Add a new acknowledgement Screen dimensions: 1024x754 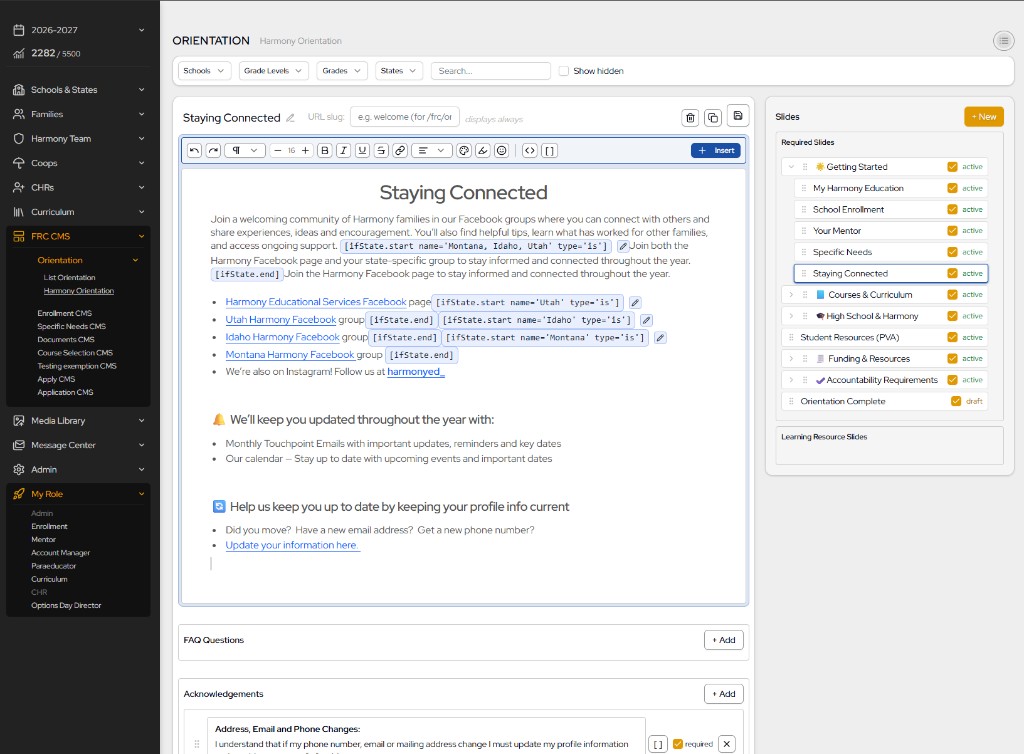point(724,694)
